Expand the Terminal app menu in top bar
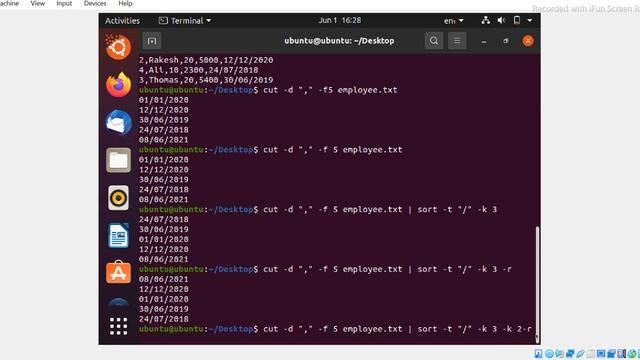Viewport: 640px width, 360px height. (185, 20)
